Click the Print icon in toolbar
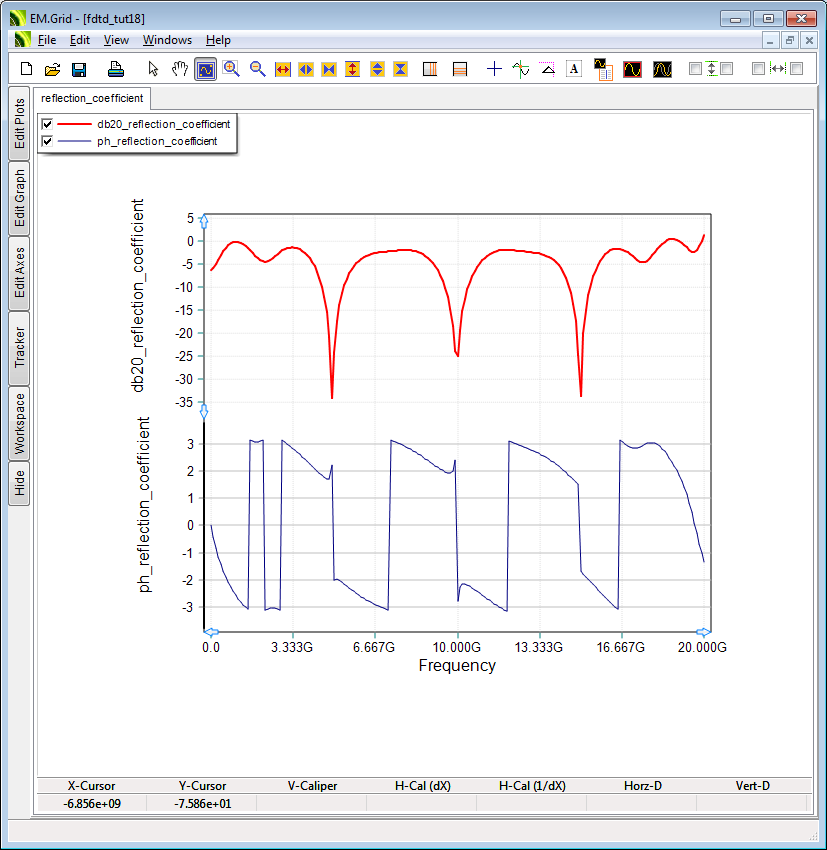The width and height of the screenshot is (827, 850). [115, 69]
